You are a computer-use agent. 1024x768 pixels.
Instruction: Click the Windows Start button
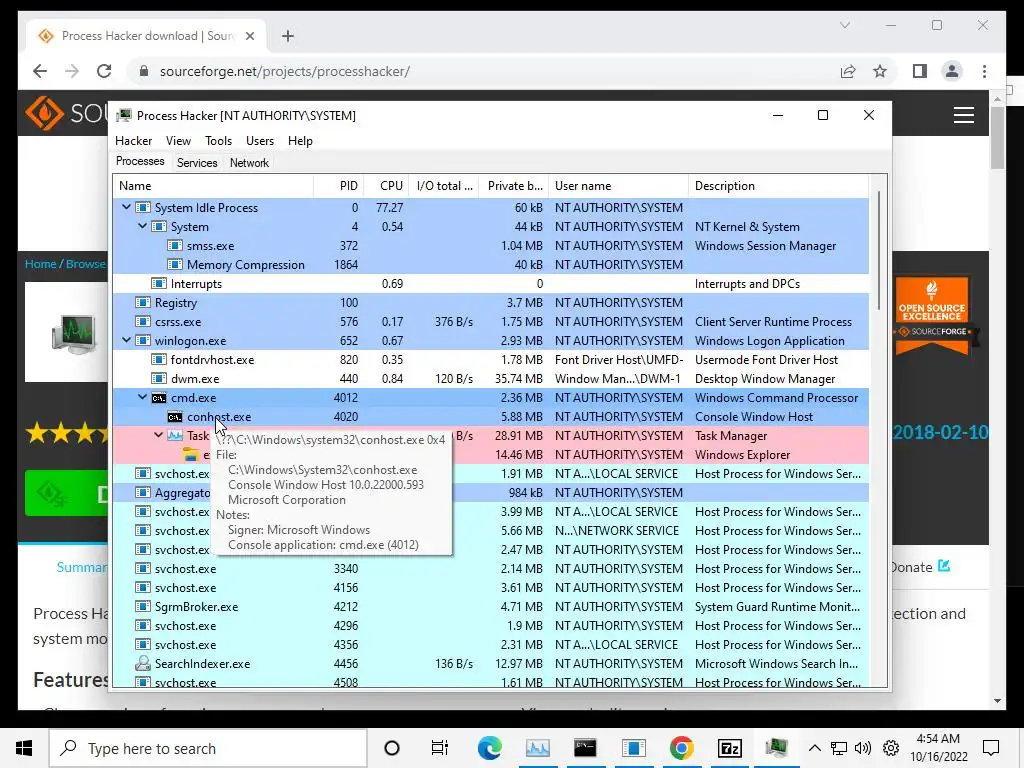[x=24, y=748]
